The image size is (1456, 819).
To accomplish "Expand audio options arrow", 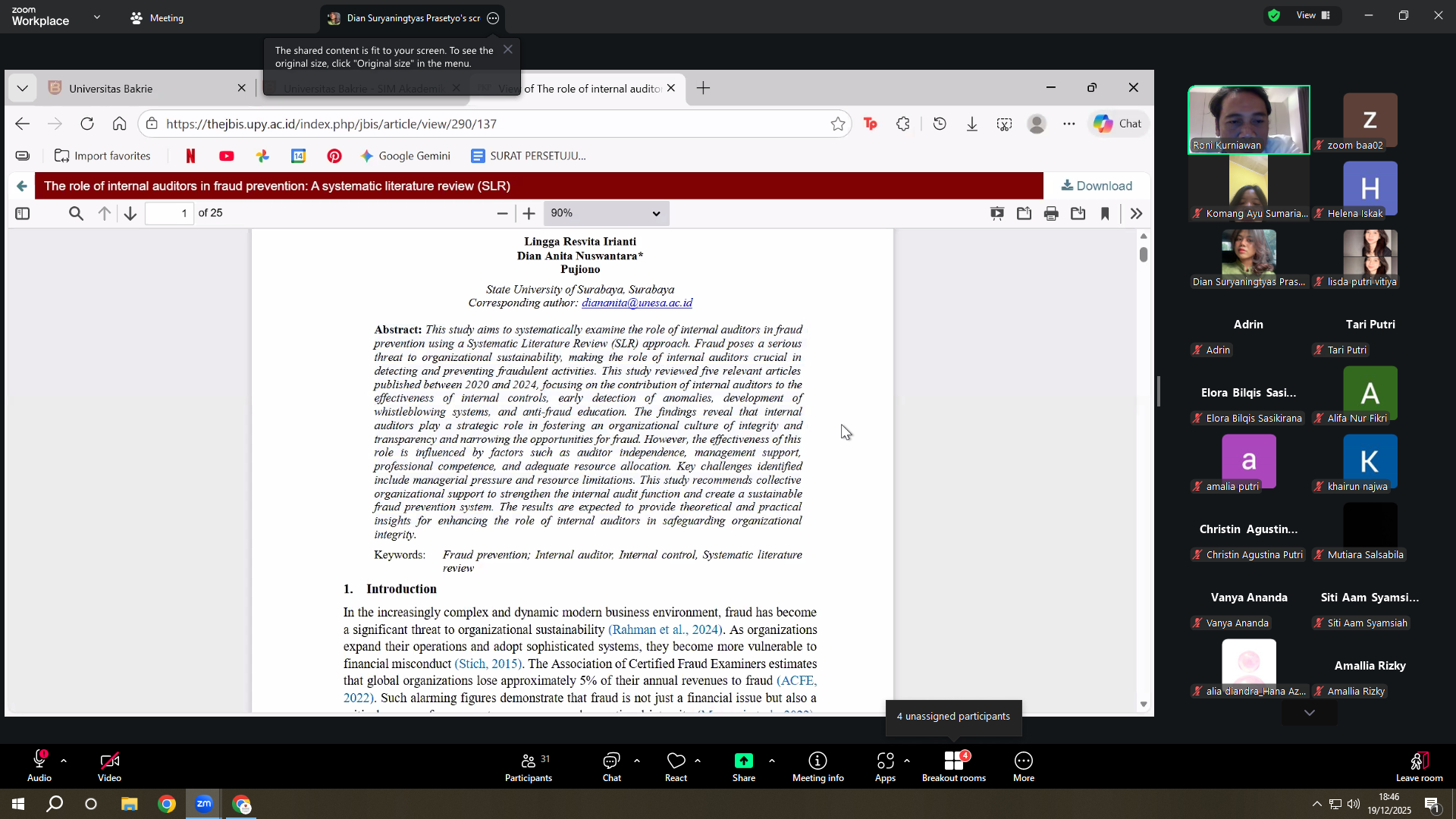I will coord(64,760).
